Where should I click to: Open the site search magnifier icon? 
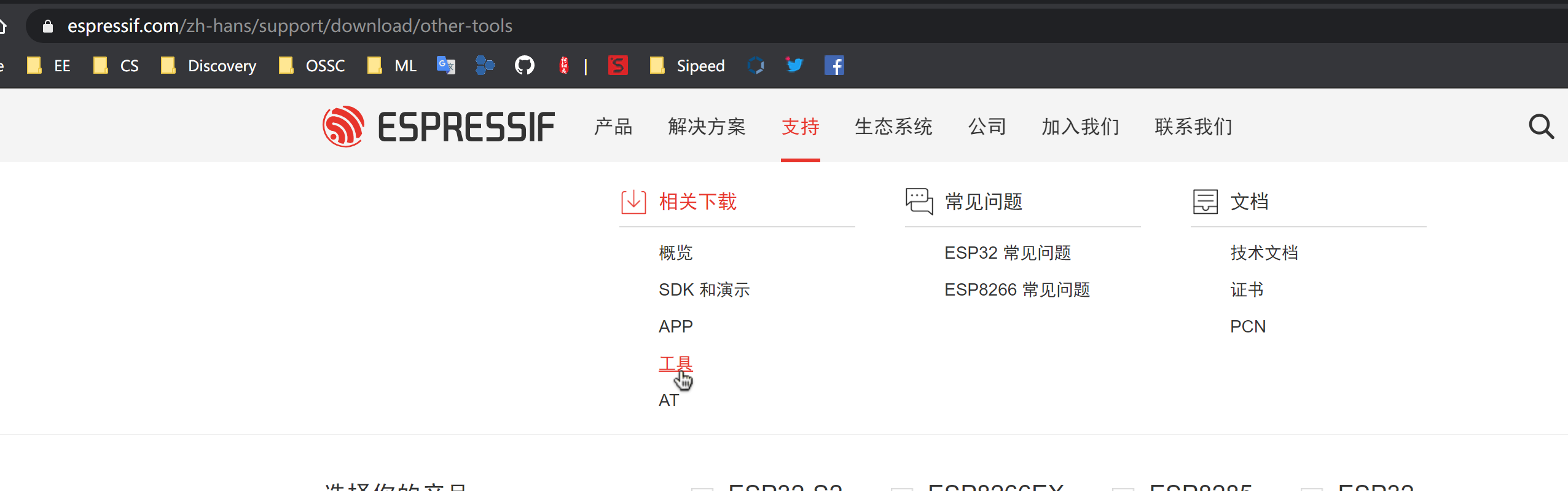[x=1541, y=127]
